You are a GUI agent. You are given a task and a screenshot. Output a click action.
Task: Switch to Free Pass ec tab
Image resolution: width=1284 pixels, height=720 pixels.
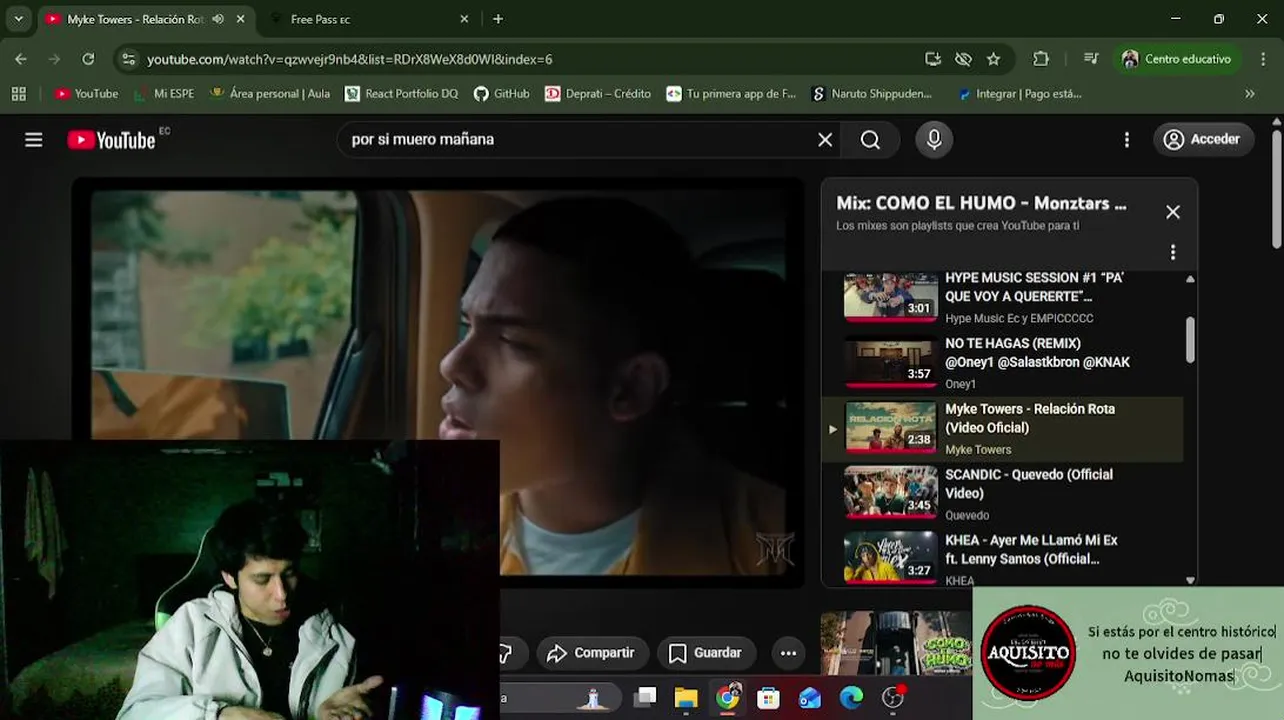(370, 19)
